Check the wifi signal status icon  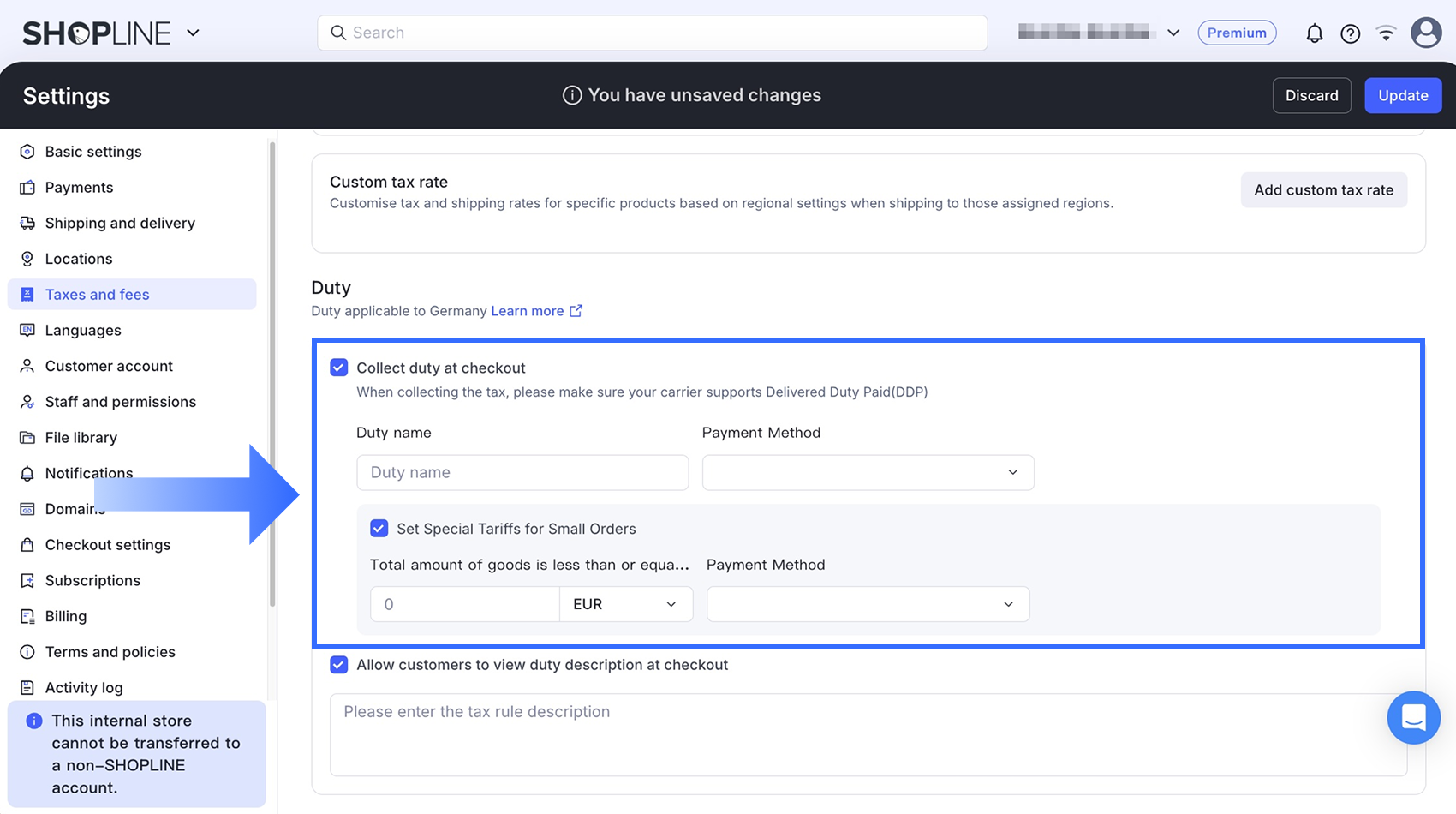tap(1386, 33)
